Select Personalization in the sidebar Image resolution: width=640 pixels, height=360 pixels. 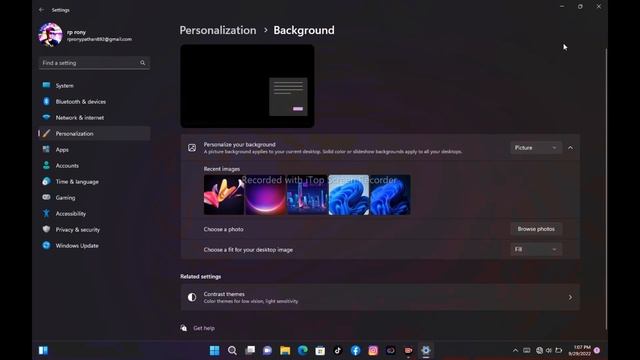(x=94, y=133)
